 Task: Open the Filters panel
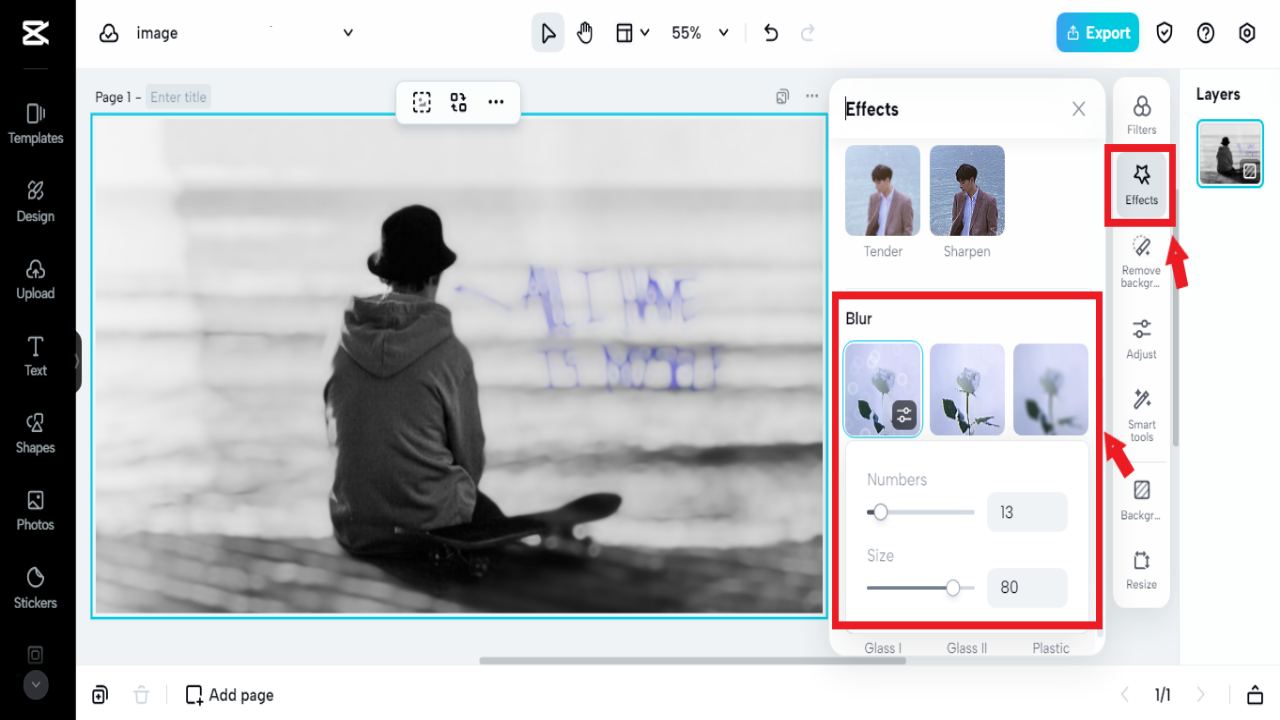(x=1141, y=112)
